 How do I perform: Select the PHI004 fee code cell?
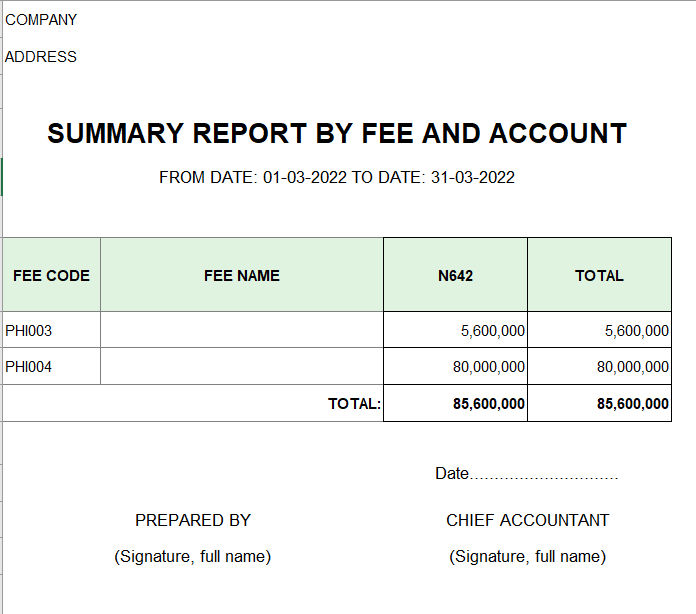tap(51, 366)
